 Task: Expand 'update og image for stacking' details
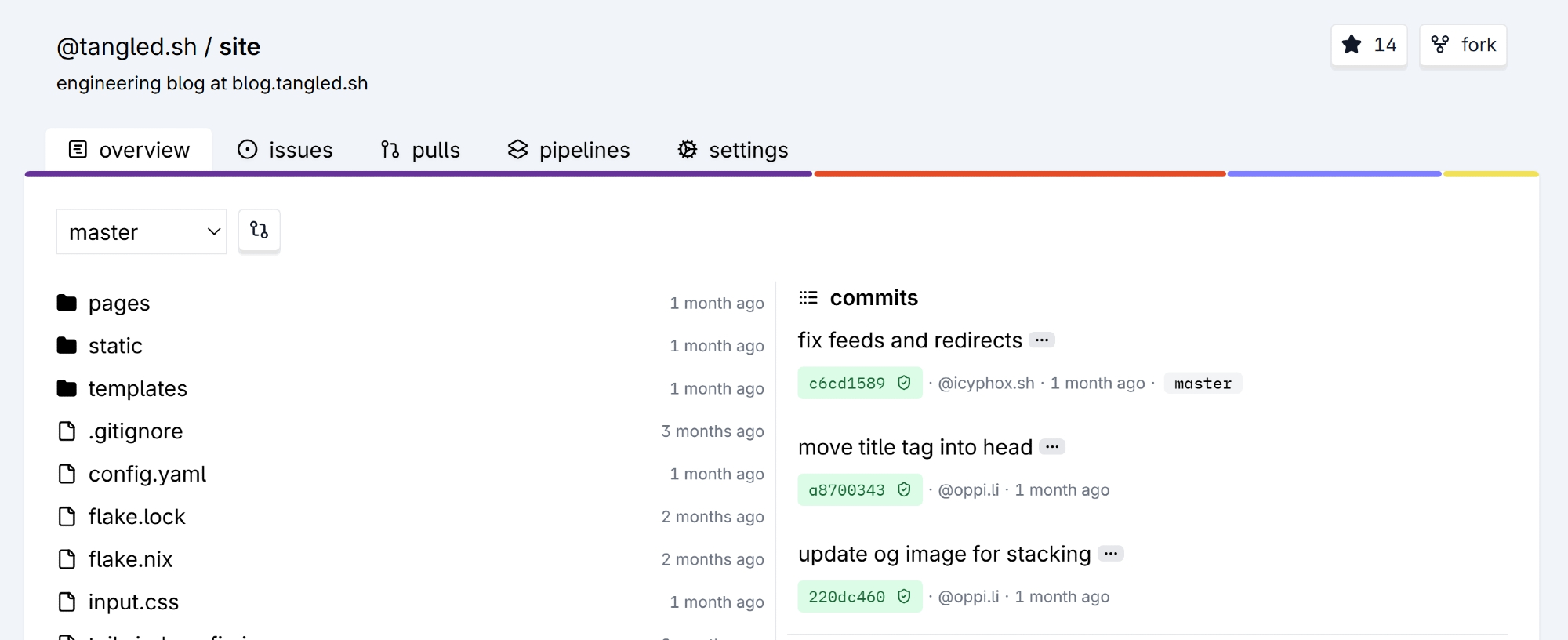(1111, 554)
